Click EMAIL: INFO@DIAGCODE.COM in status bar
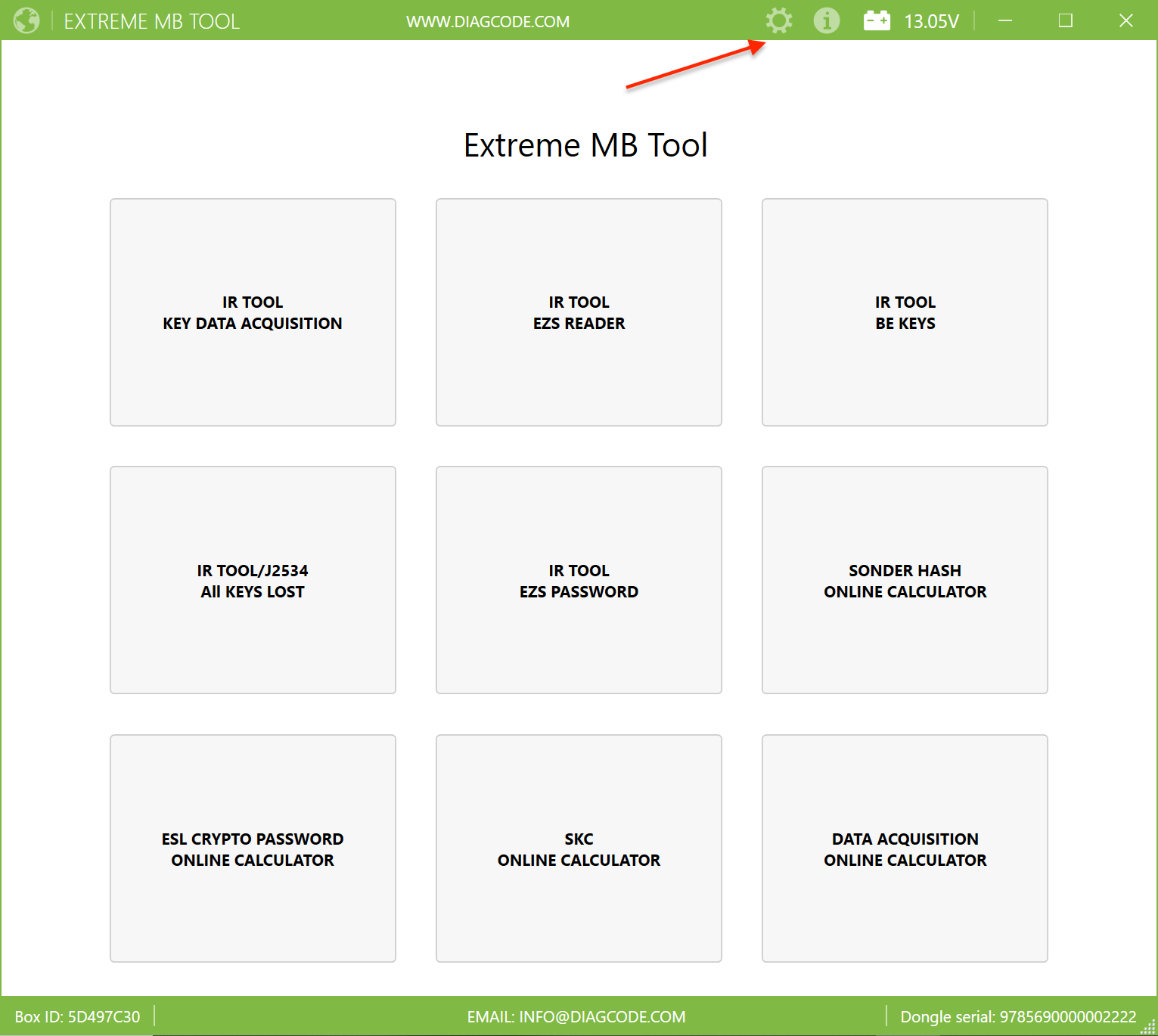1158x1036 pixels. coord(576,1017)
